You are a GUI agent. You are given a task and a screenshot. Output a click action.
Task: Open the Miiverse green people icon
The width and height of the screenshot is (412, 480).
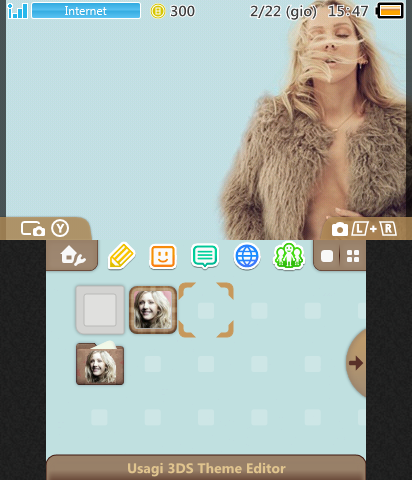(289, 256)
